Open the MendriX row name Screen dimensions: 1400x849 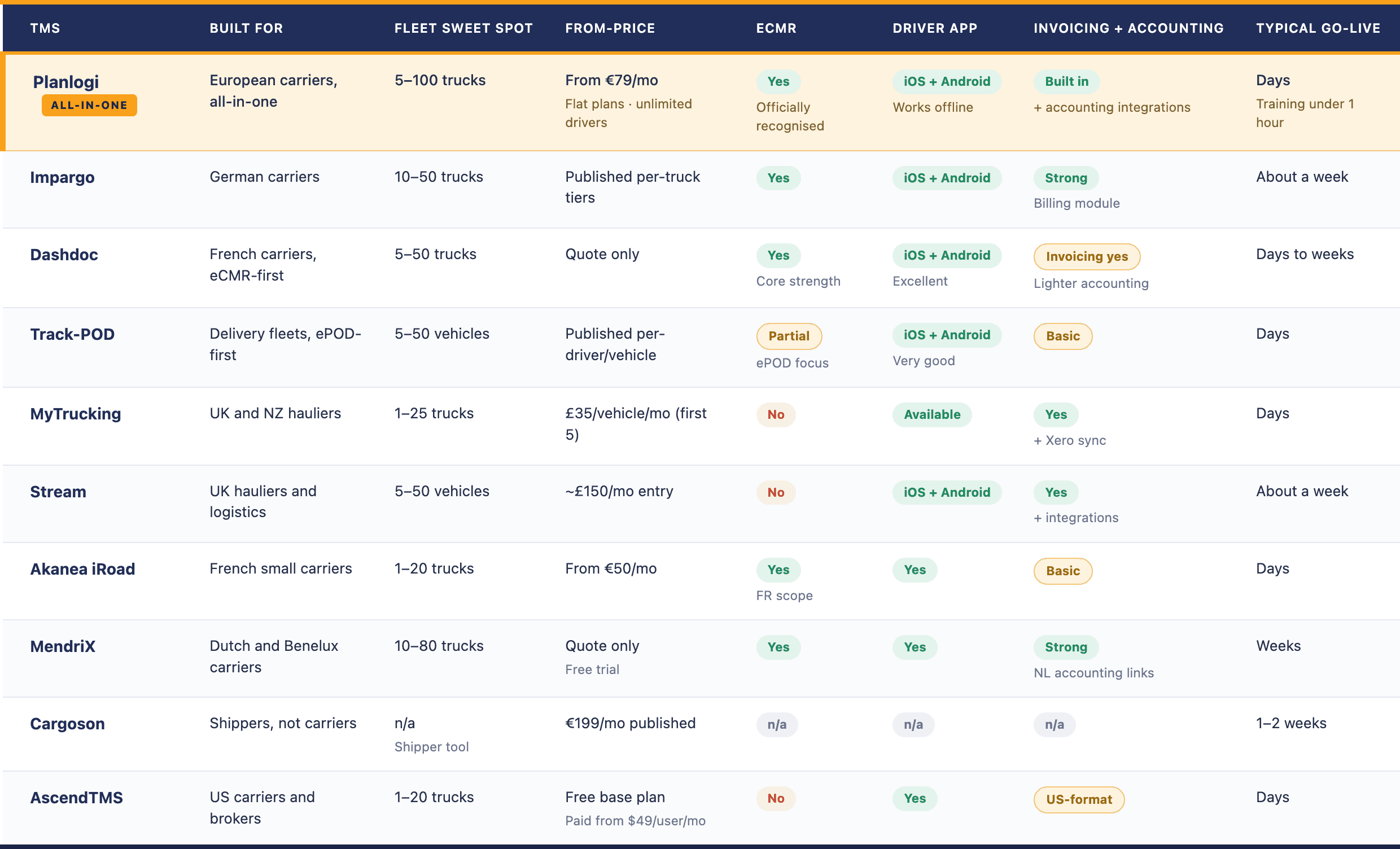(x=63, y=647)
